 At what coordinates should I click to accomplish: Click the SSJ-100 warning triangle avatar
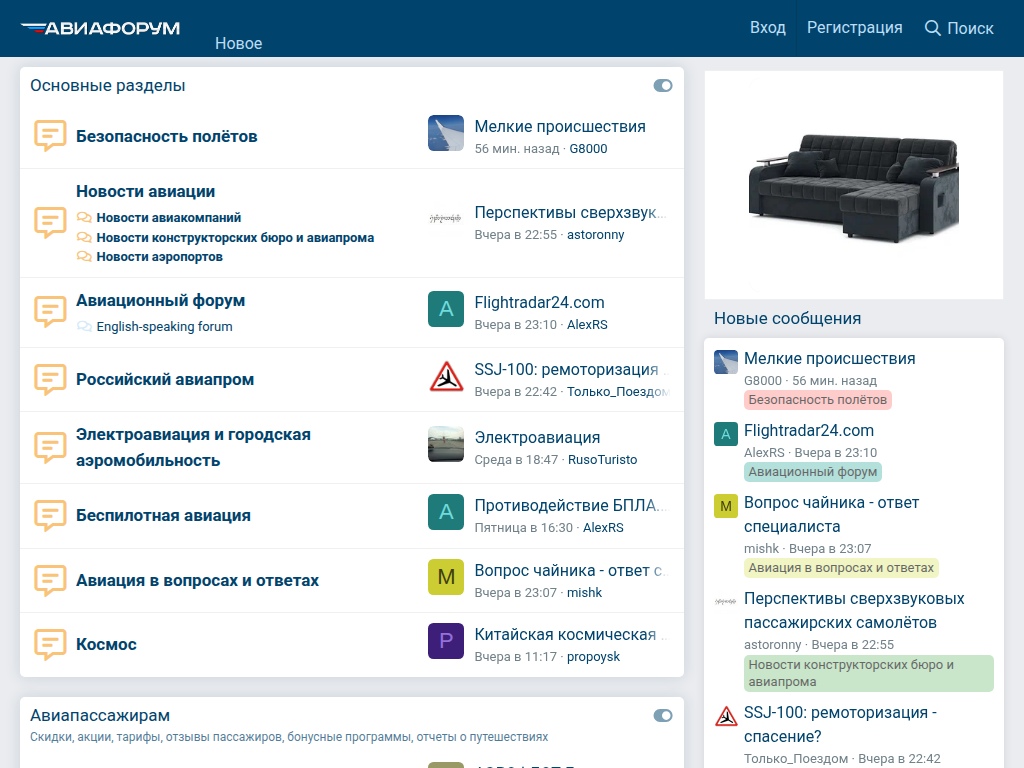pos(446,376)
